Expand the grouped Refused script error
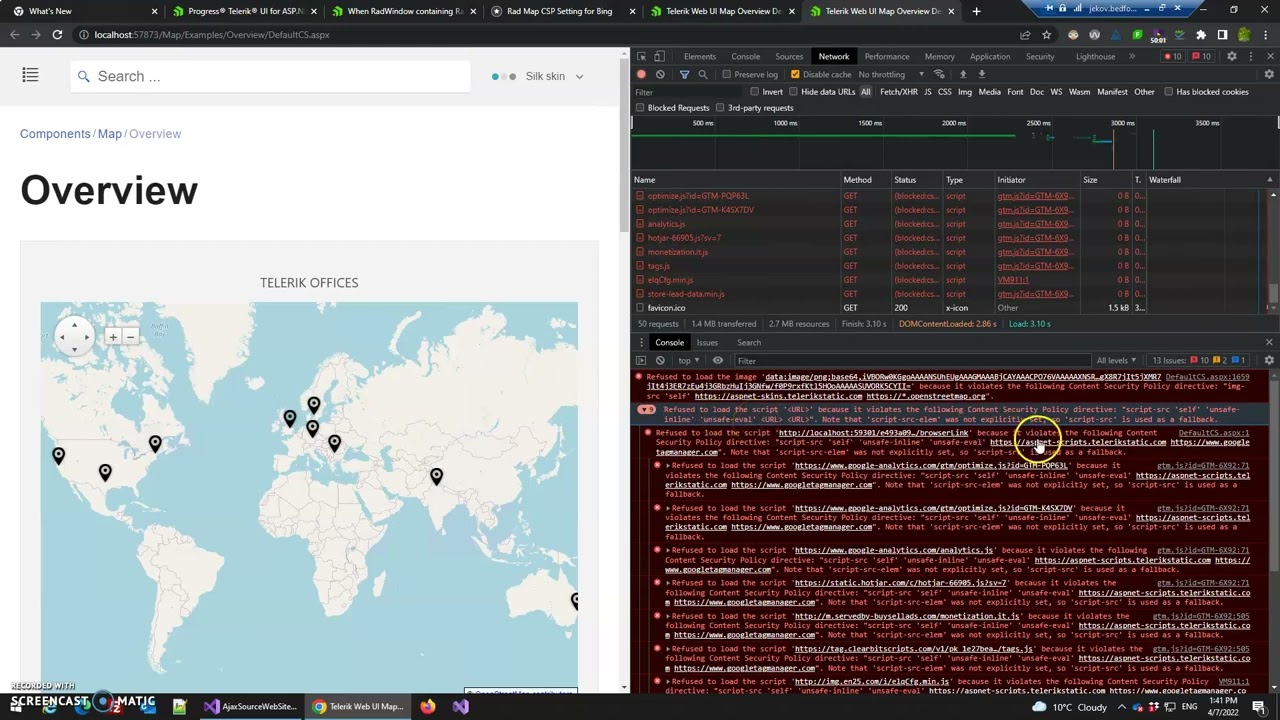 coord(647,410)
